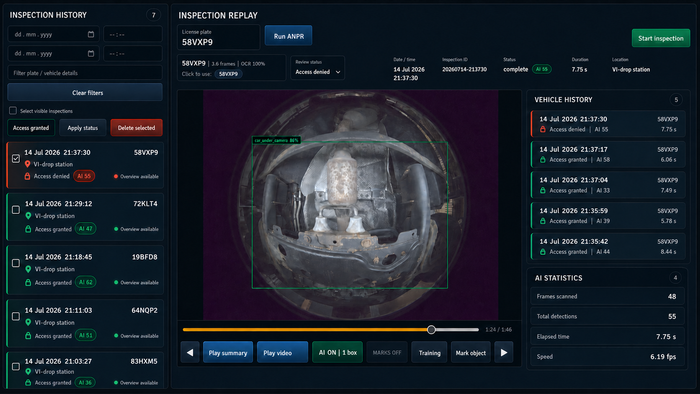Image resolution: width=700 pixels, height=394 pixels.
Task: Open Access granted status selector
Action: (x=31, y=128)
